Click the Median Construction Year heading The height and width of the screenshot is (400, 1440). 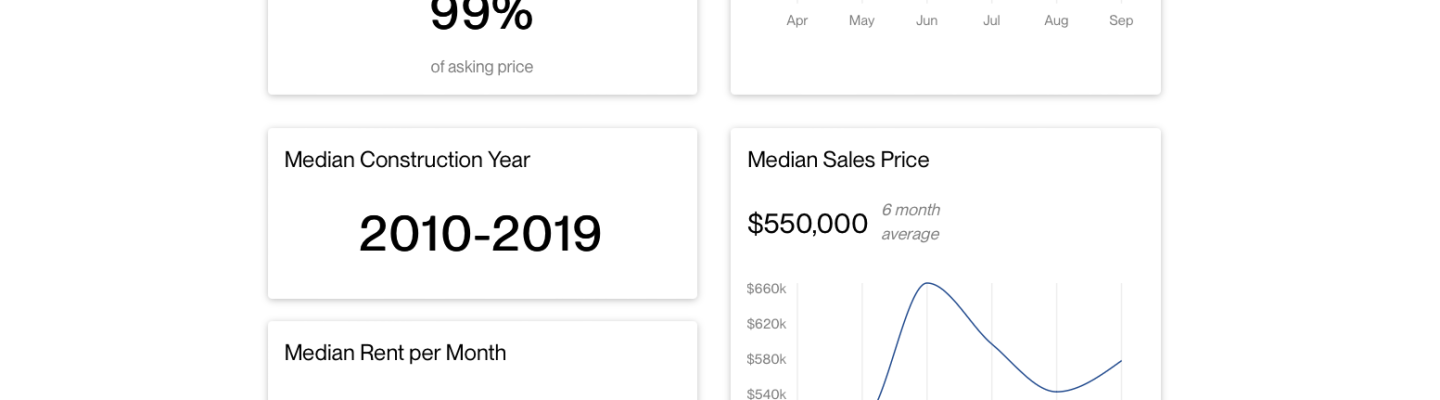(407, 160)
